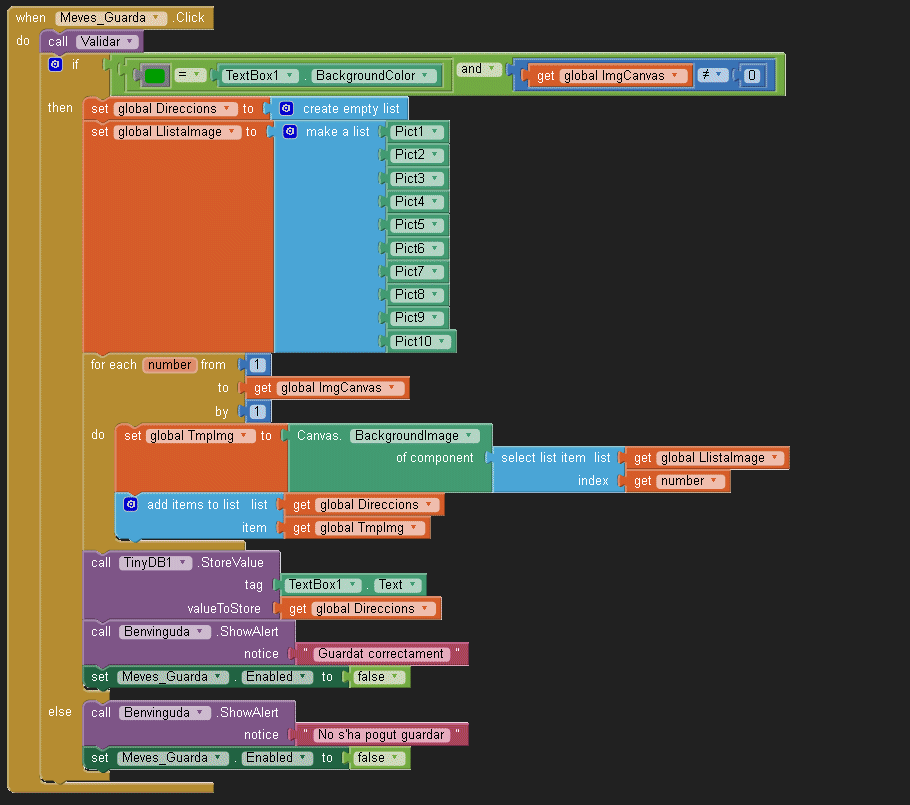Click the 'No s'ha pogut guardar' text string

[380, 735]
